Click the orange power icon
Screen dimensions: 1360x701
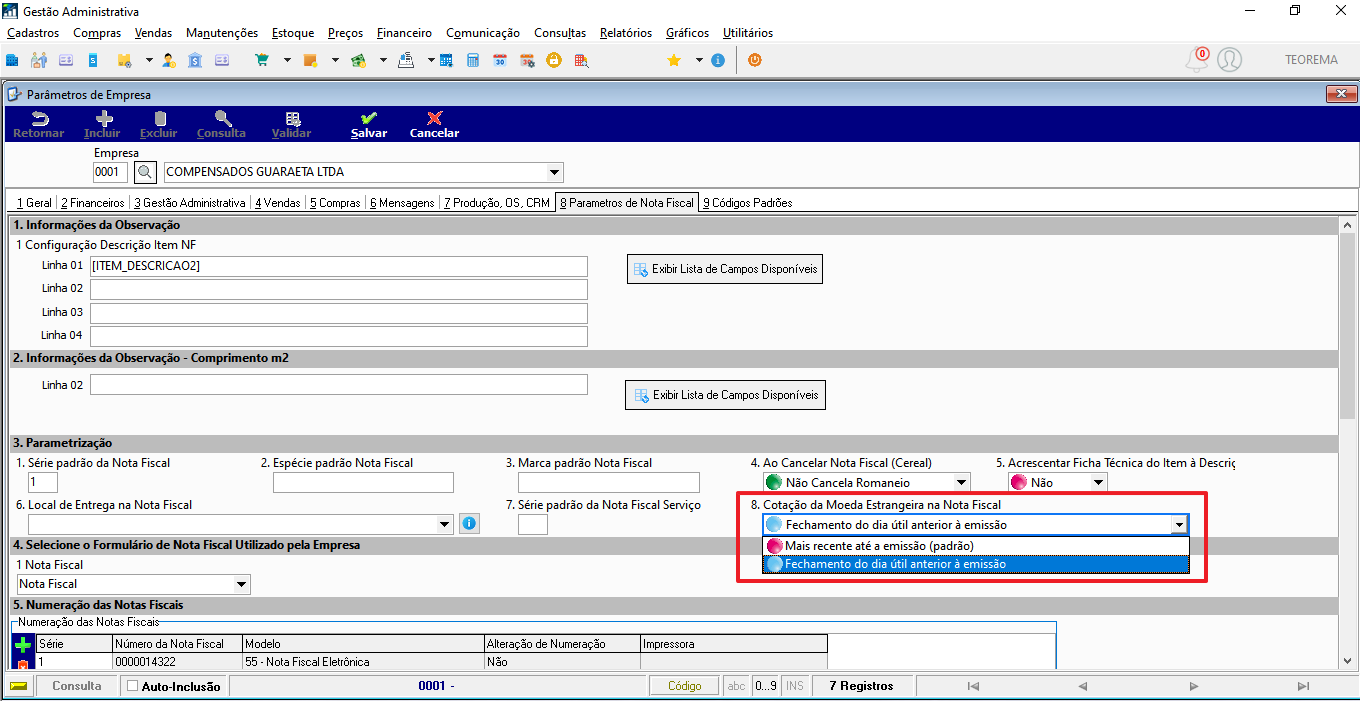pyautogui.click(x=755, y=60)
